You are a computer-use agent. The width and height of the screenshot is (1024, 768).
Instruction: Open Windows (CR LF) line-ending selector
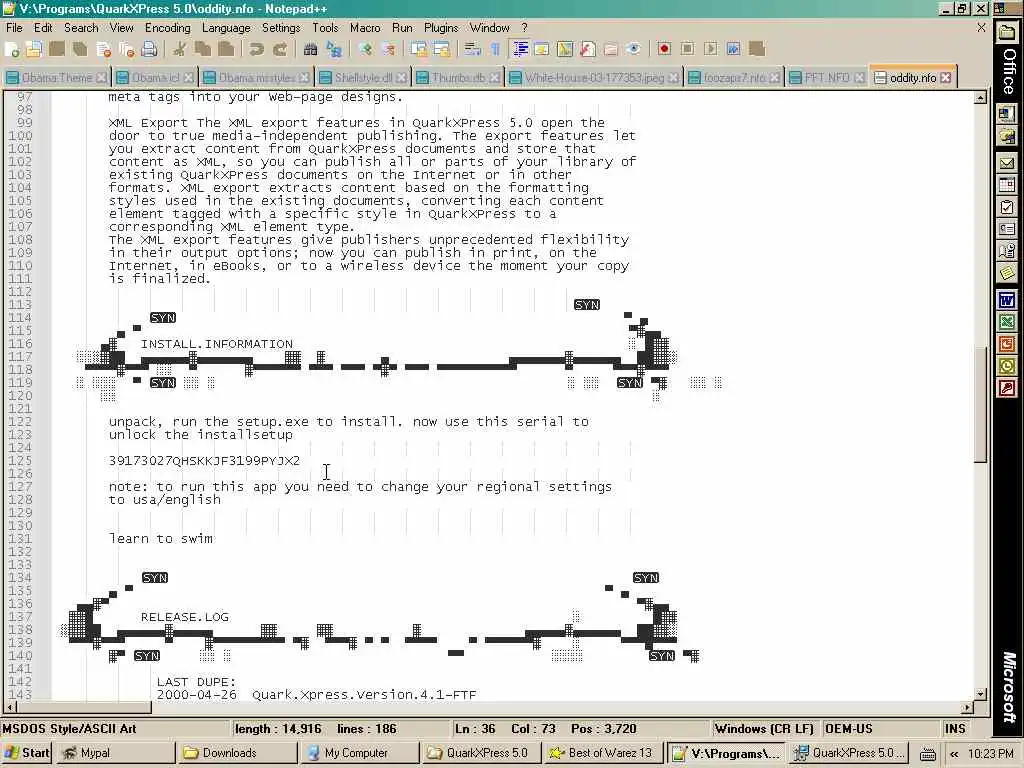(x=763, y=729)
